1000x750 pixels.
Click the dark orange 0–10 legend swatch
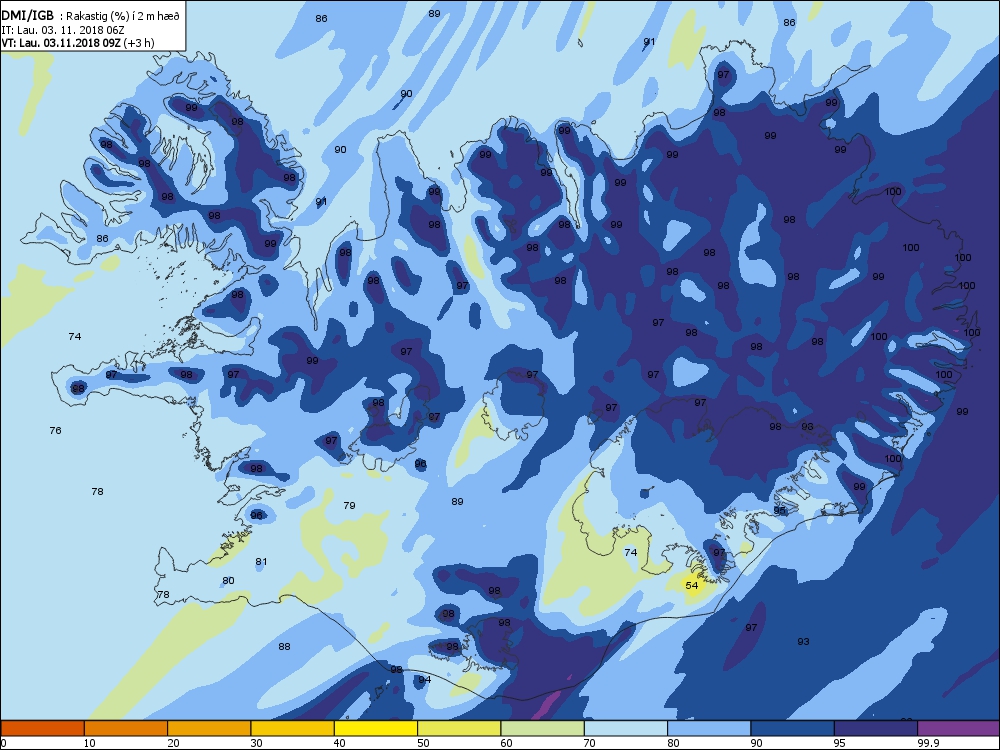pos(42,728)
